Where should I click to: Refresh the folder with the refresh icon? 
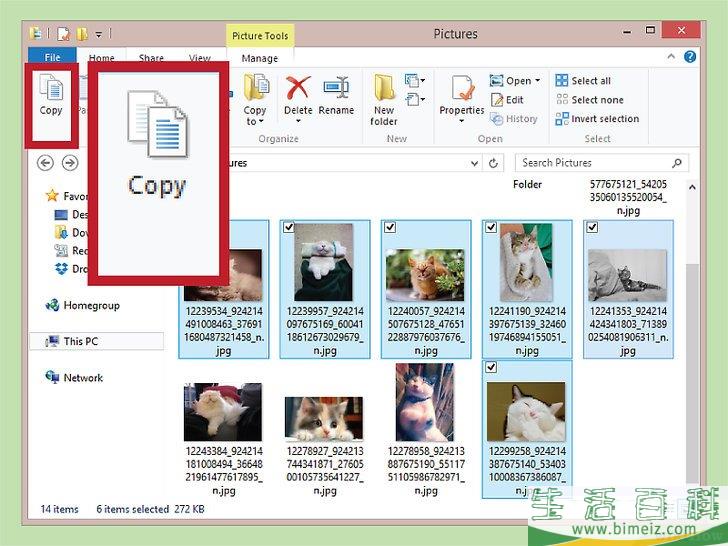click(x=493, y=163)
